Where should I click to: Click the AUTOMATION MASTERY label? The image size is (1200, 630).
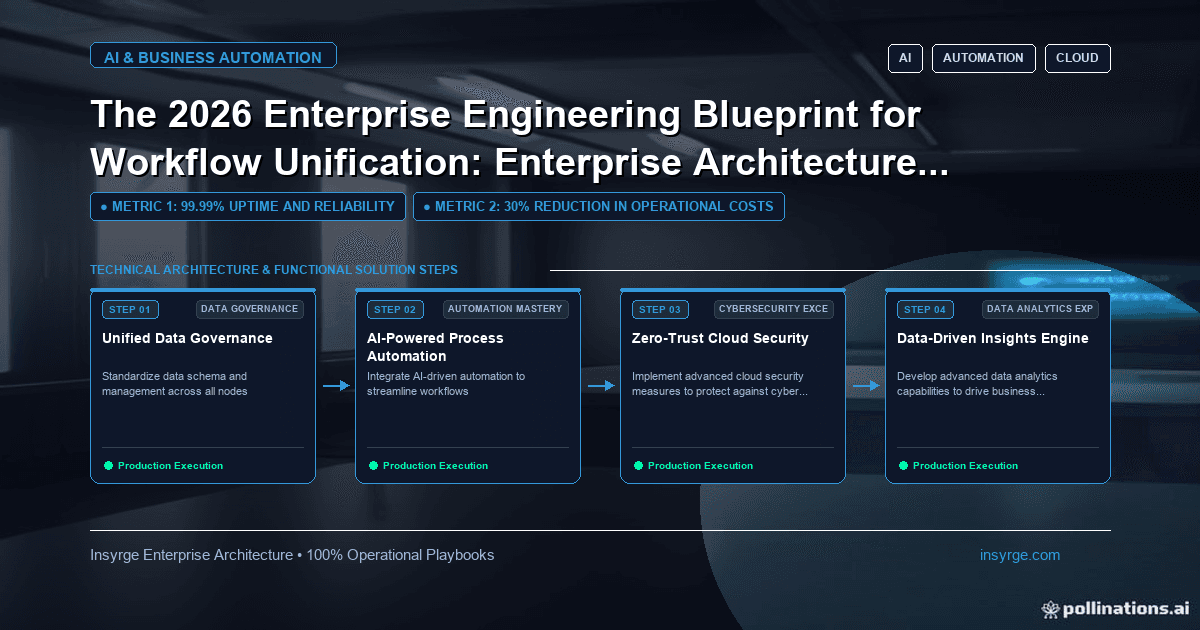coord(506,309)
